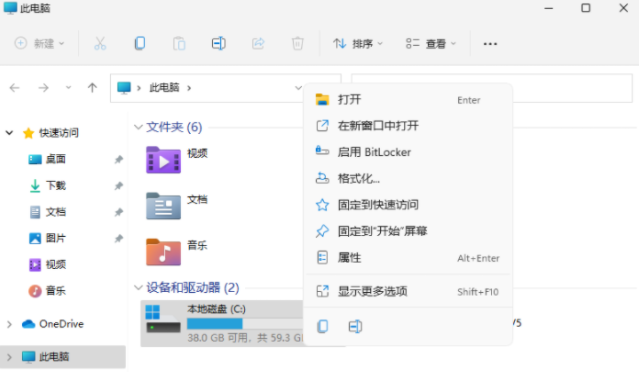This screenshot has width=640, height=372.
Task: Collapse the 文件夹 (6) group
Action: 138,127
